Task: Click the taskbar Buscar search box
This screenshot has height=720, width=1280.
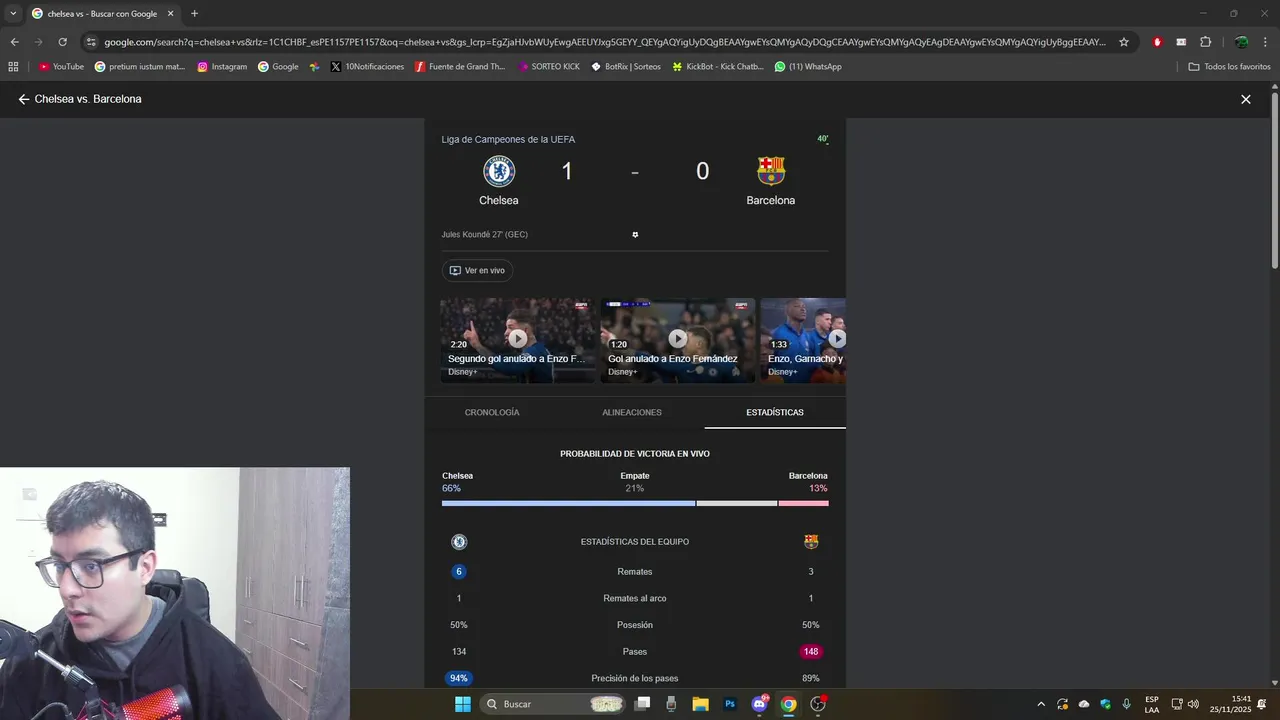Action: 552,704
